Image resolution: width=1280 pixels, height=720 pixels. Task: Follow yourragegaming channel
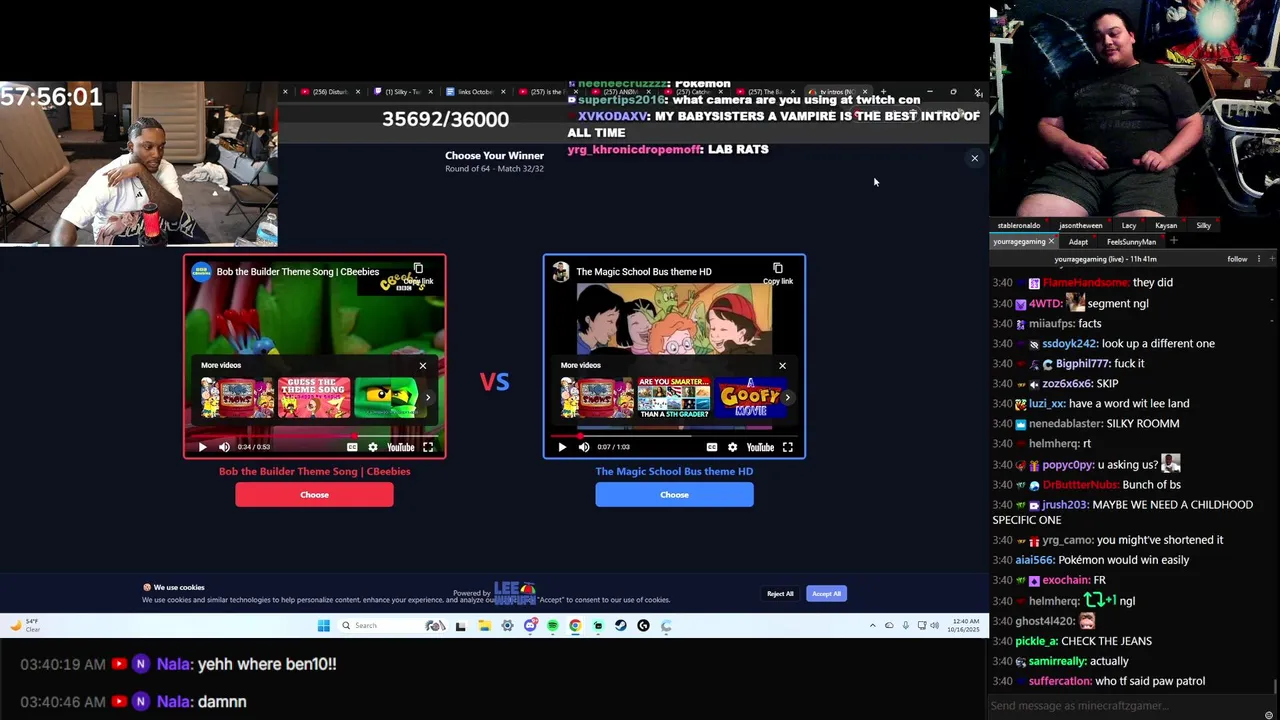pyautogui.click(x=1237, y=259)
